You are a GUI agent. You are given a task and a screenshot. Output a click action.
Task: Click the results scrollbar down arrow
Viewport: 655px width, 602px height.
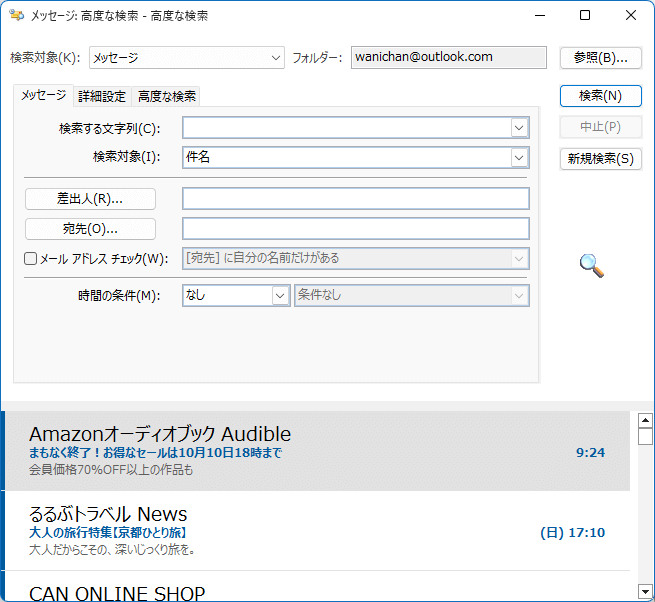pyautogui.click(x=645, y=591)
